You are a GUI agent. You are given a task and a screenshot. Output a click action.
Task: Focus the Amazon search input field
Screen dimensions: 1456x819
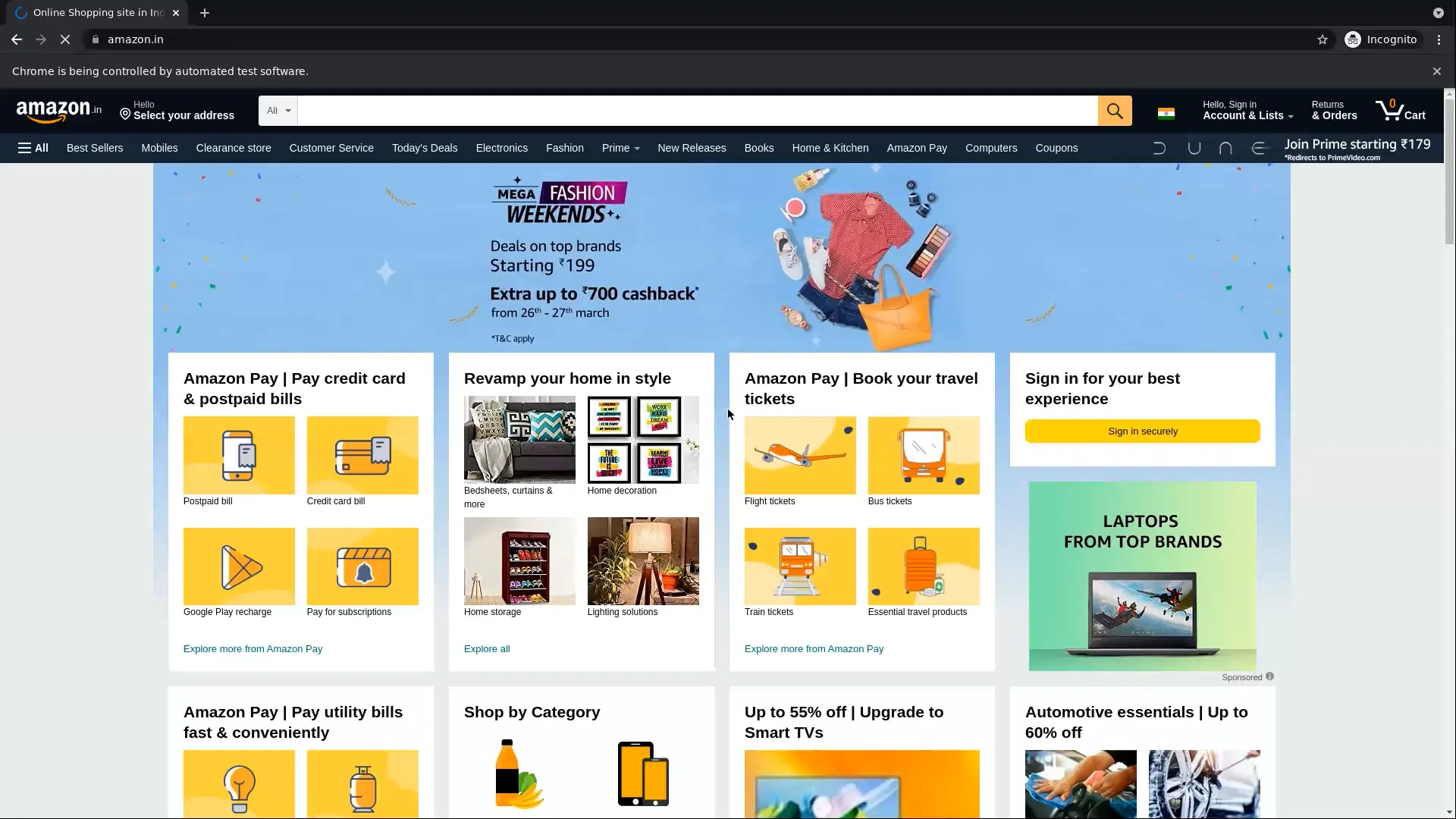tap(698, 111)
